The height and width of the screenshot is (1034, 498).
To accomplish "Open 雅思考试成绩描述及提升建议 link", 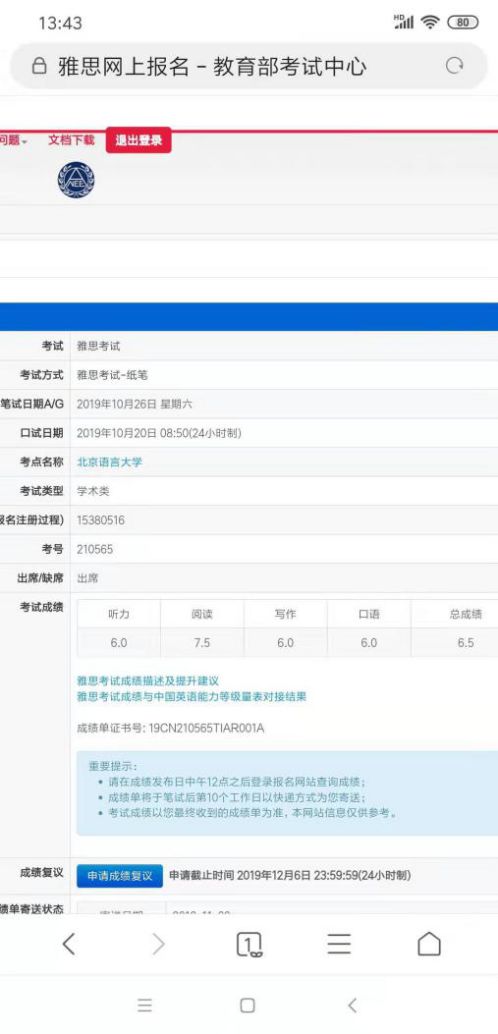I will (x=148, y=680).
